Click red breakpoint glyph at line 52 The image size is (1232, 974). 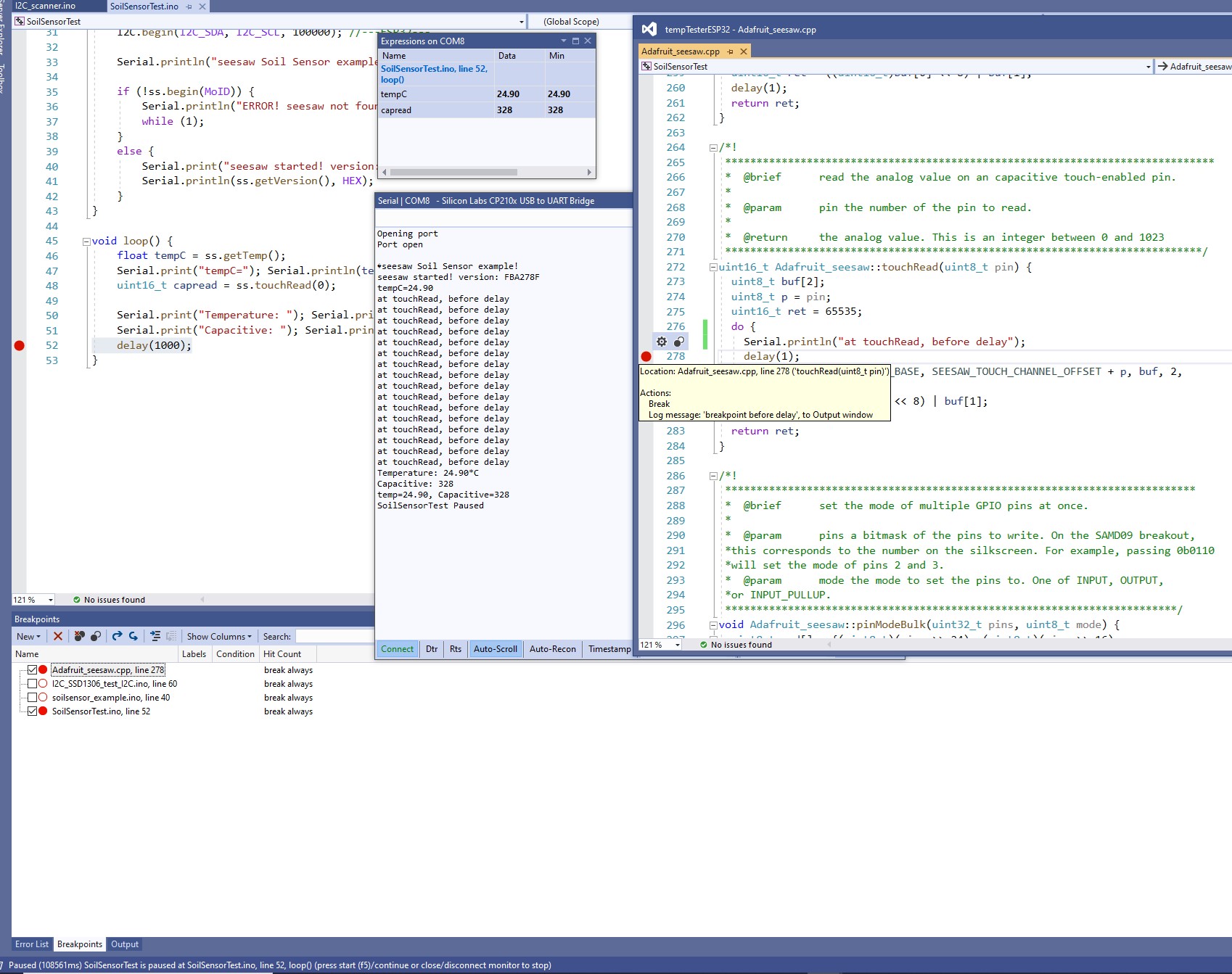[x=20, y=345]
